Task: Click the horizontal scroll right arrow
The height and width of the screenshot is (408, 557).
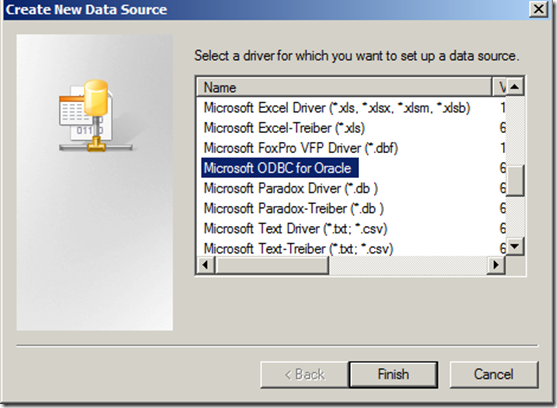Action: (x=496, y=265)
